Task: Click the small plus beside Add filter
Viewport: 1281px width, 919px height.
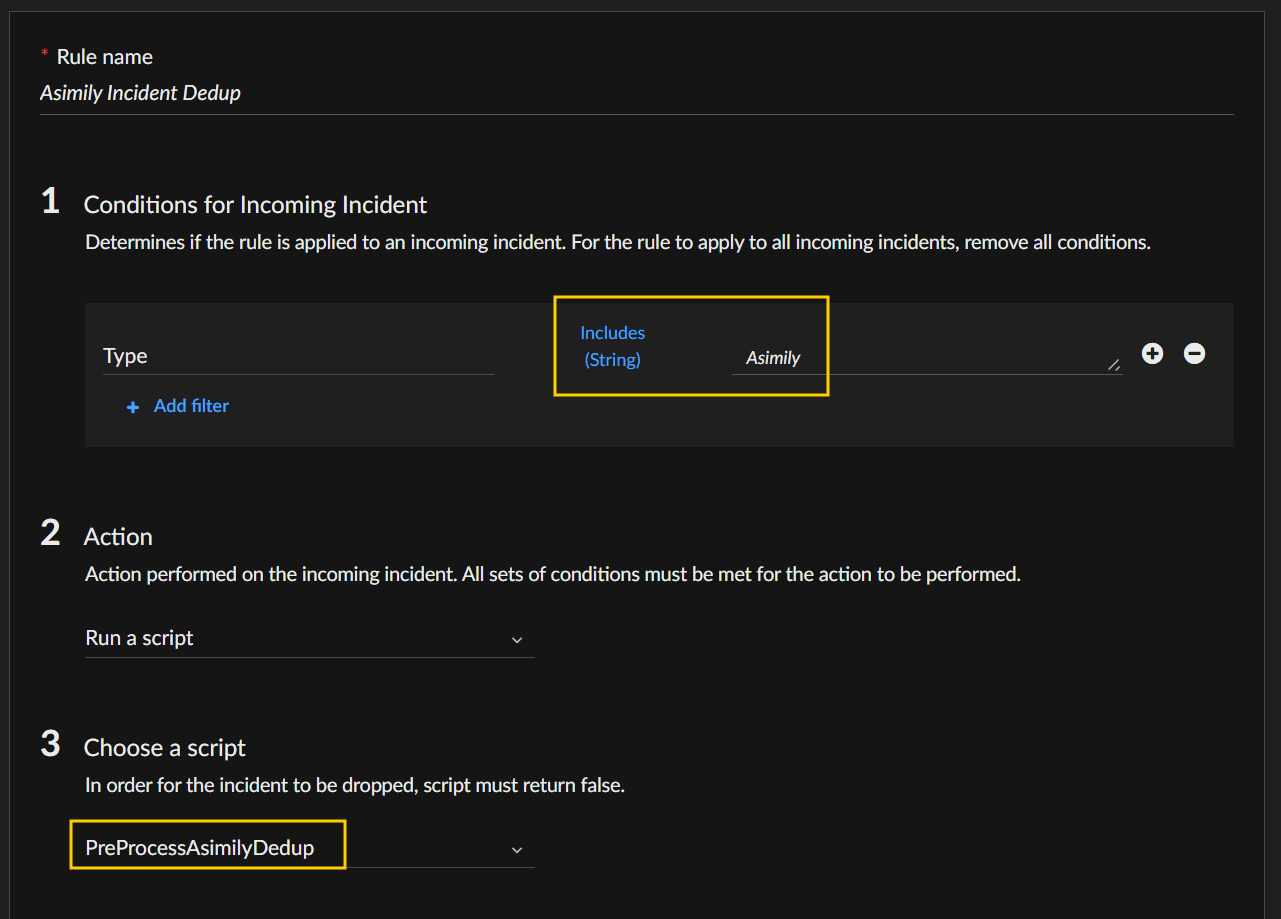Action: pos(132,407)
